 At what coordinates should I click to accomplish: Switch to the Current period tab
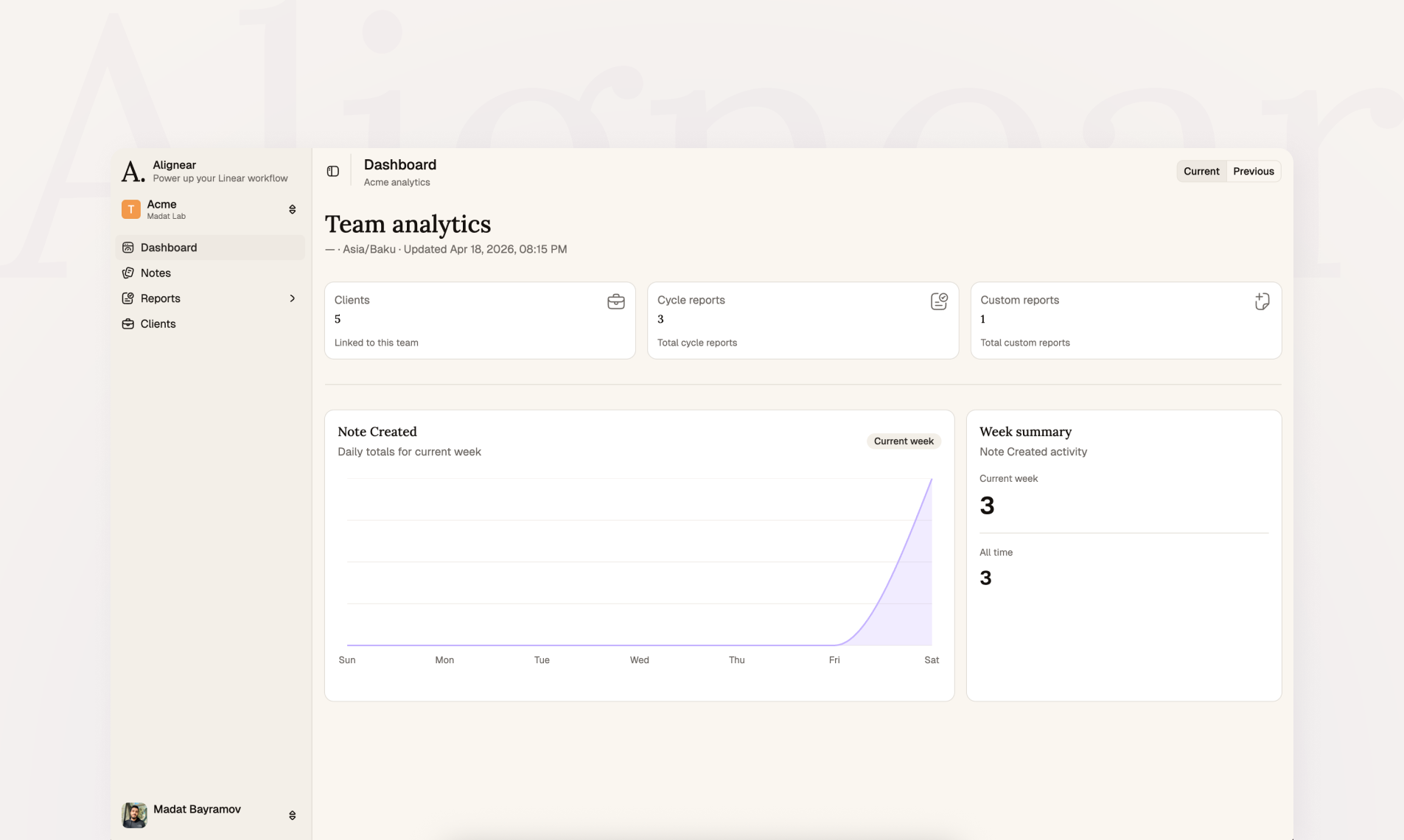pyautogui.click(x=1201, y=171)
